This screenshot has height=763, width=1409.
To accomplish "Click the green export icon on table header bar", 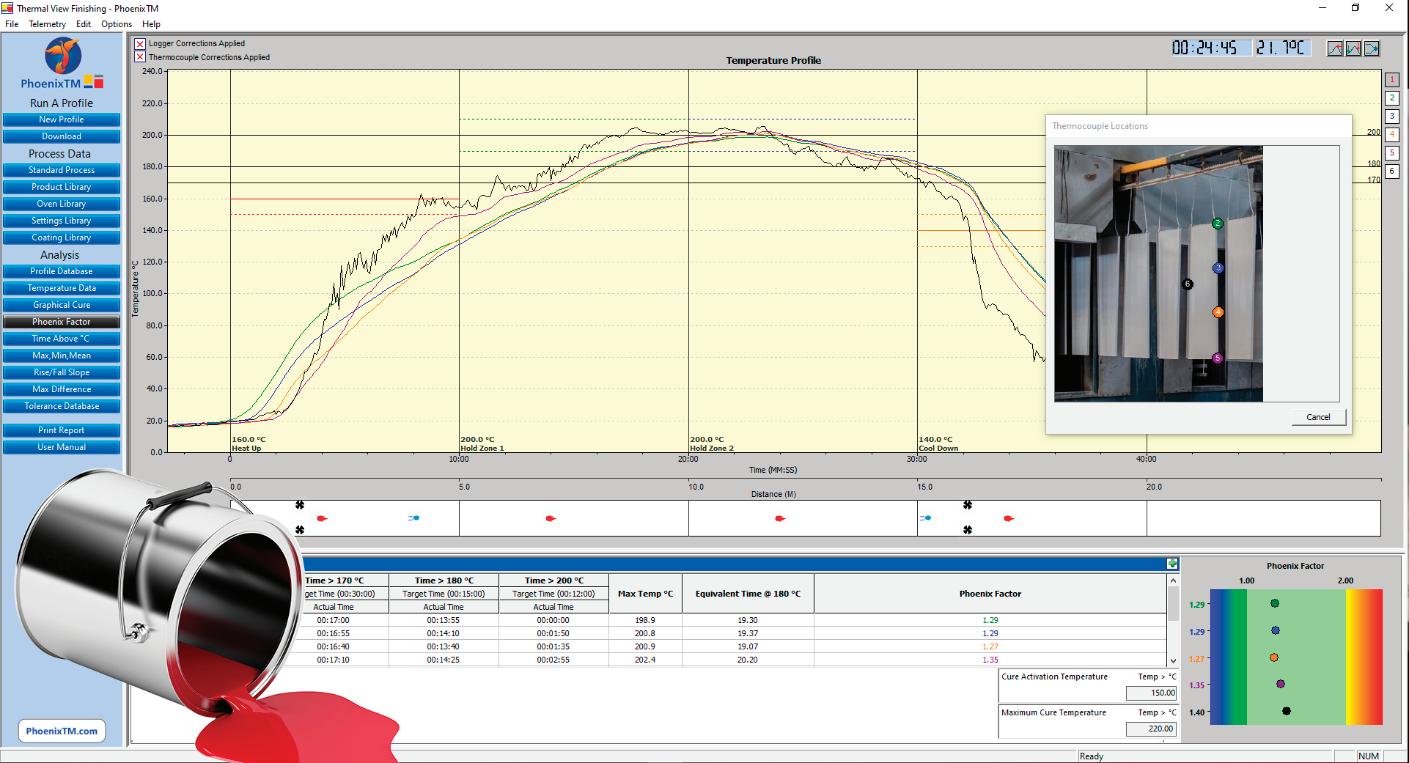I will (1172, 564).
